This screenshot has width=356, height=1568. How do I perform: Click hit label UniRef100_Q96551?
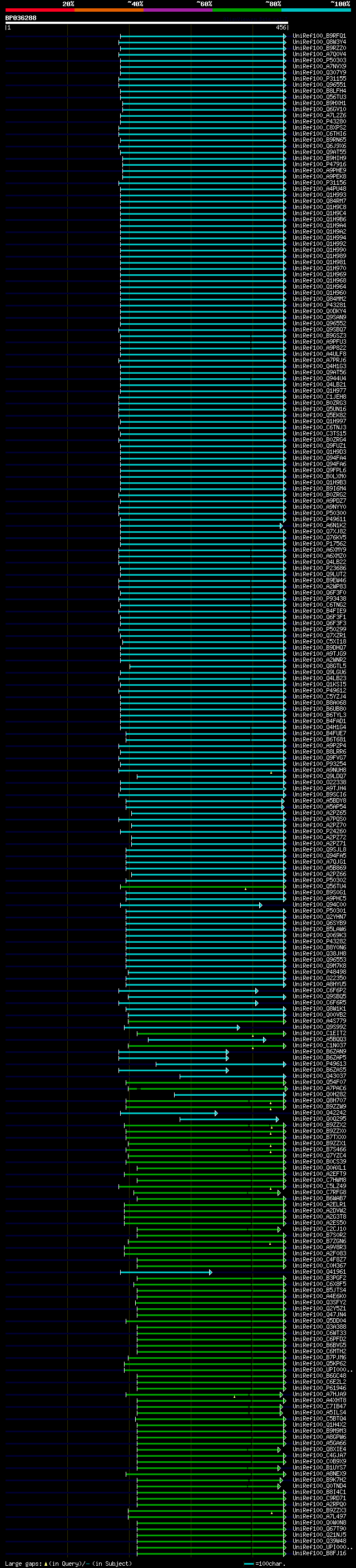click(x=319, y=85)
